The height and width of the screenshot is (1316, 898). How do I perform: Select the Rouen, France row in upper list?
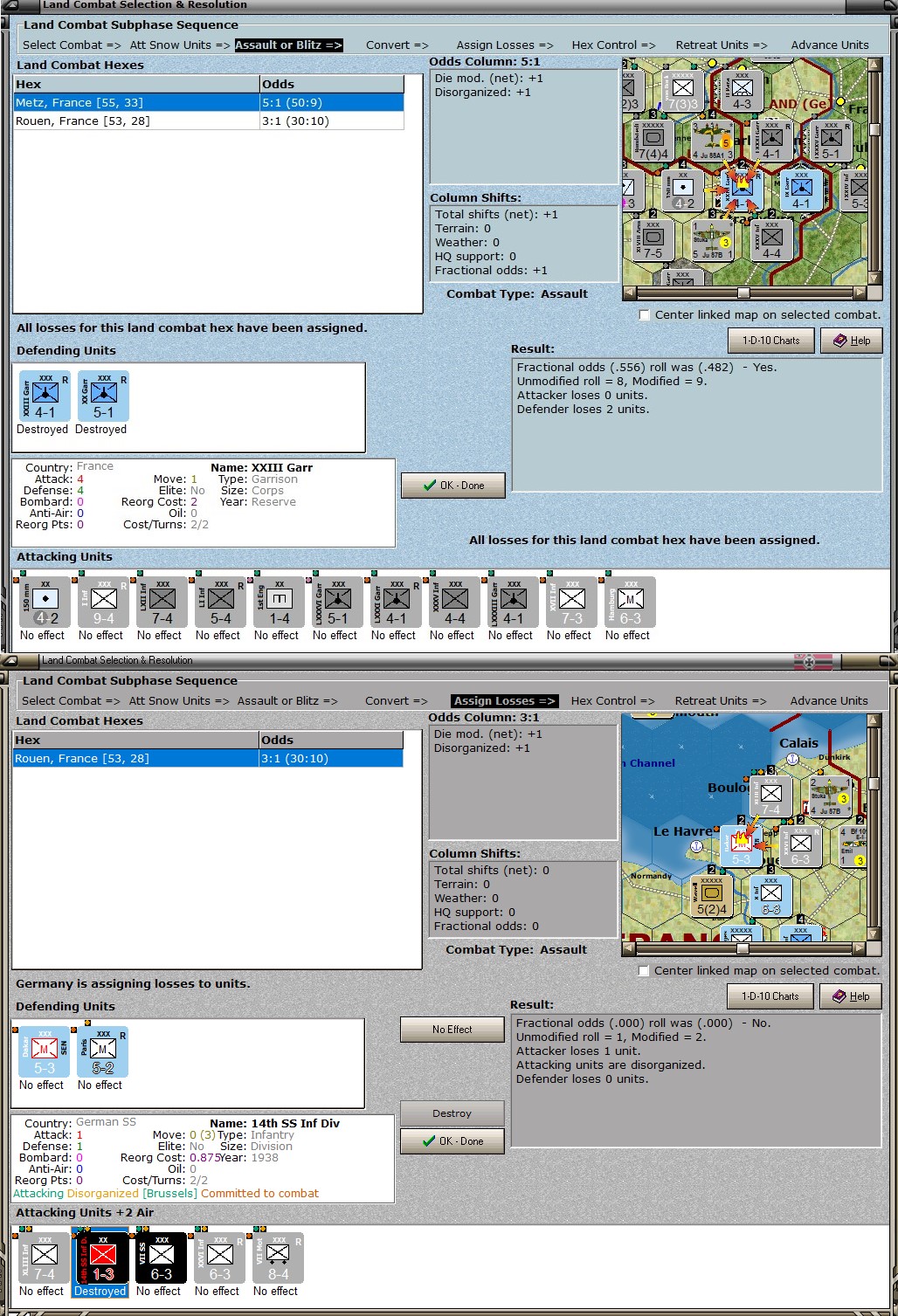pos(209,121)
